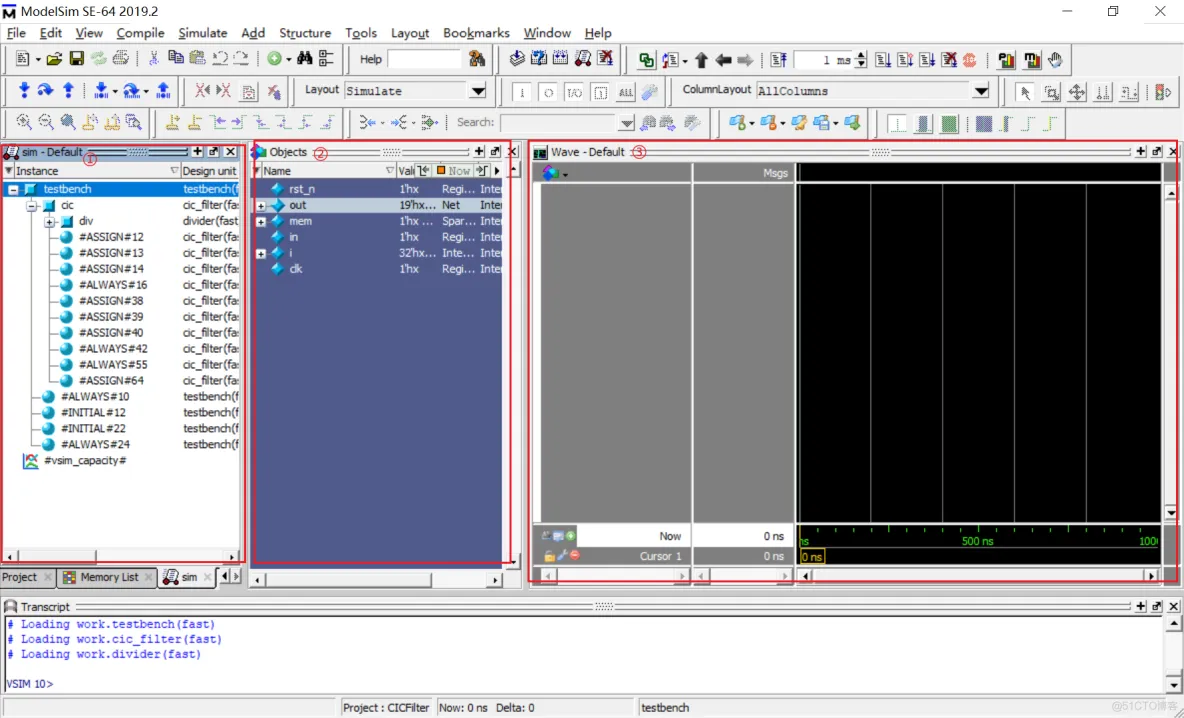The height and width of the screenshot is (718, 1184).
Task: Click the Insert Cursor icon
Action: [x=172, y=122]
